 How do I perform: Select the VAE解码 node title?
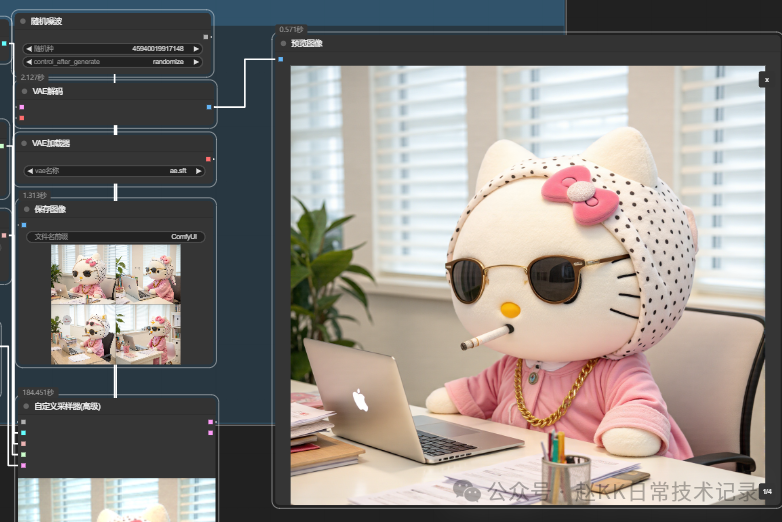tap(47, 91)
